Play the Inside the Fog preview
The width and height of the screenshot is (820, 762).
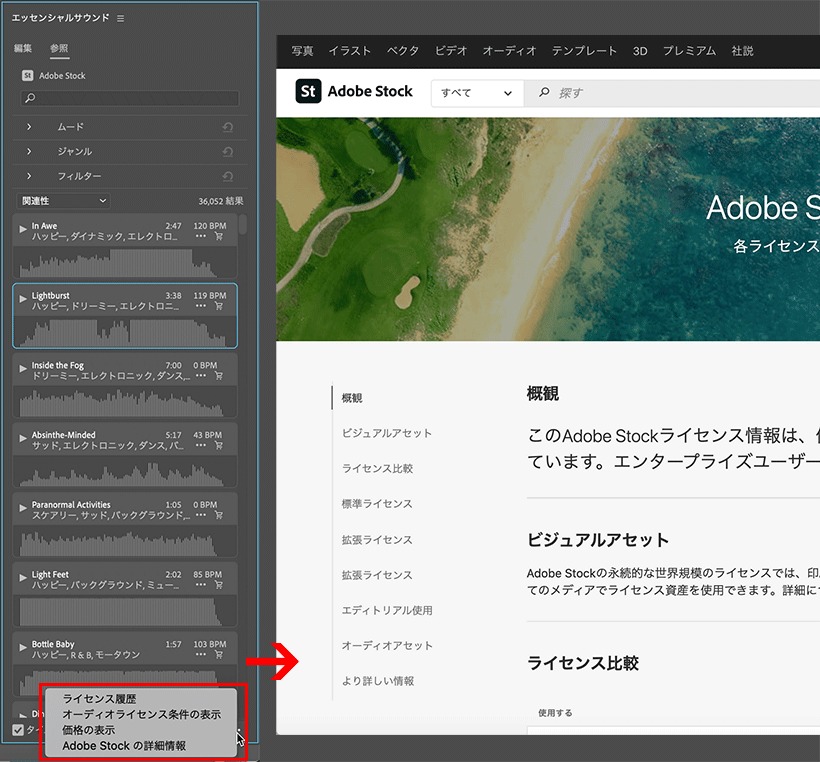tap(22, 368)
